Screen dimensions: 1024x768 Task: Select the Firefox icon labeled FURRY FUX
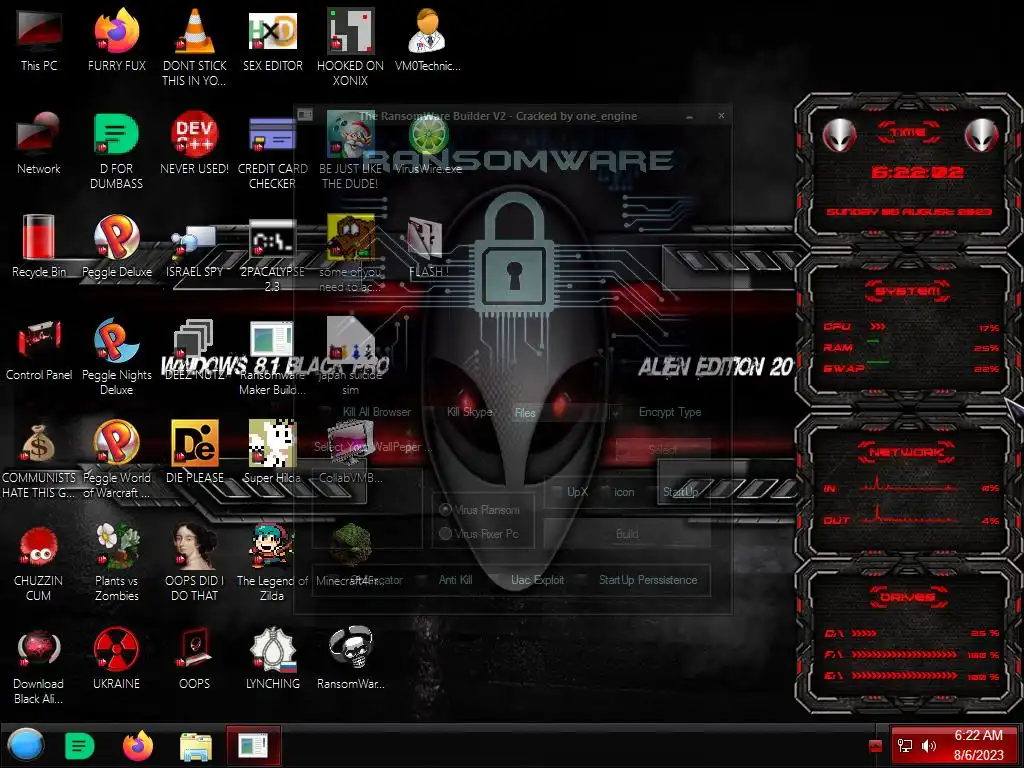(x=116, y=40)
